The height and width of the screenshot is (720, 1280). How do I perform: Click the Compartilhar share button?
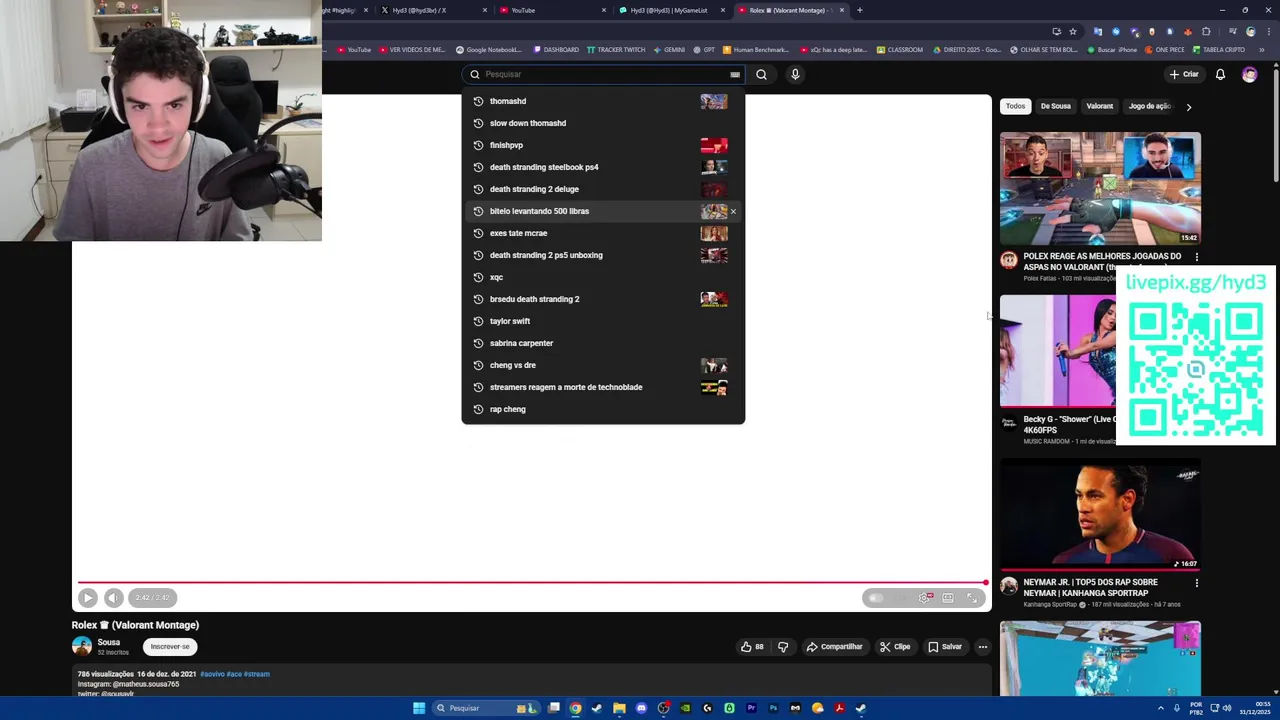tap(835, 647)
